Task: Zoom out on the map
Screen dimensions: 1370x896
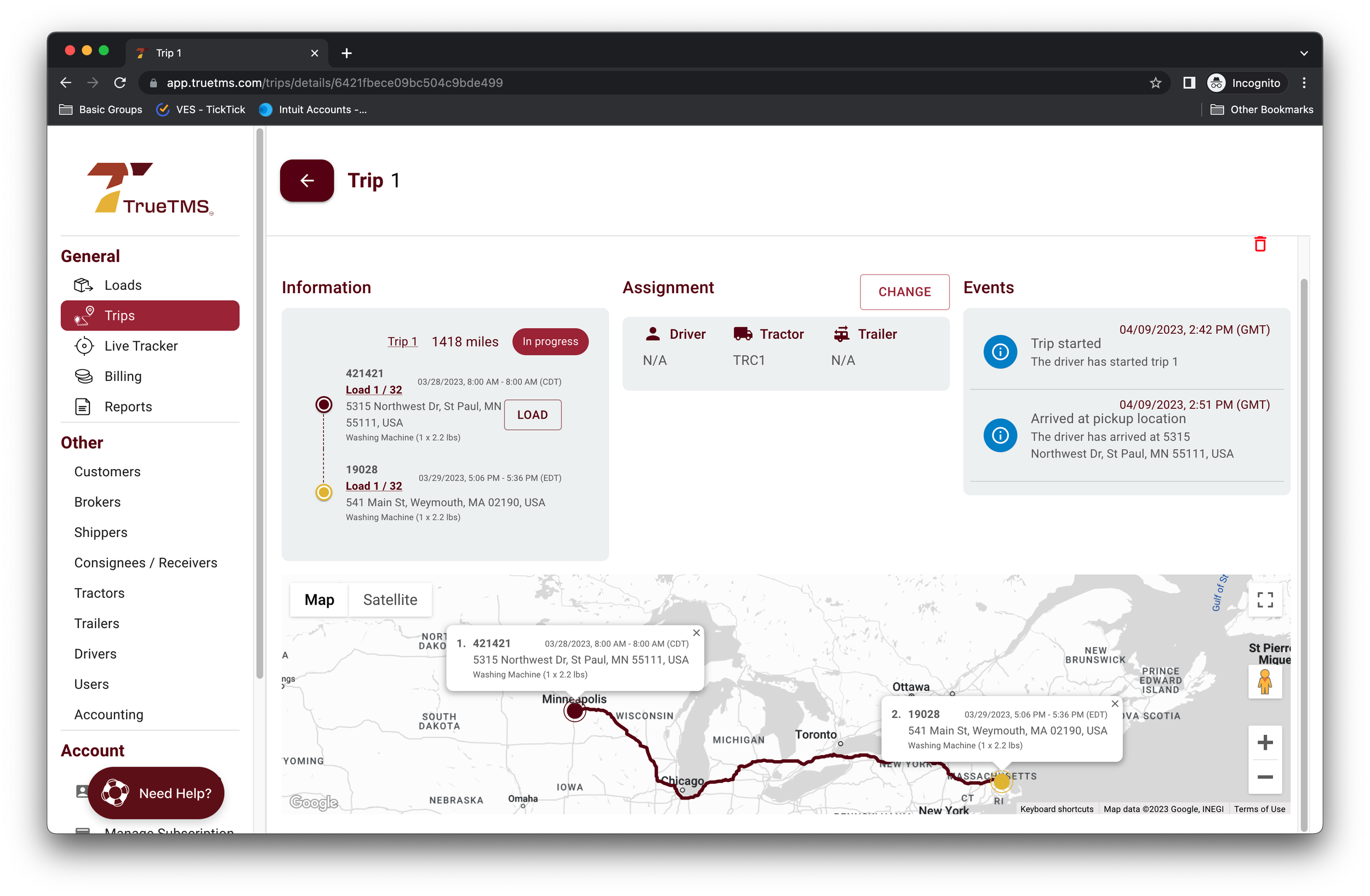Action: [x=1265, y=777]
